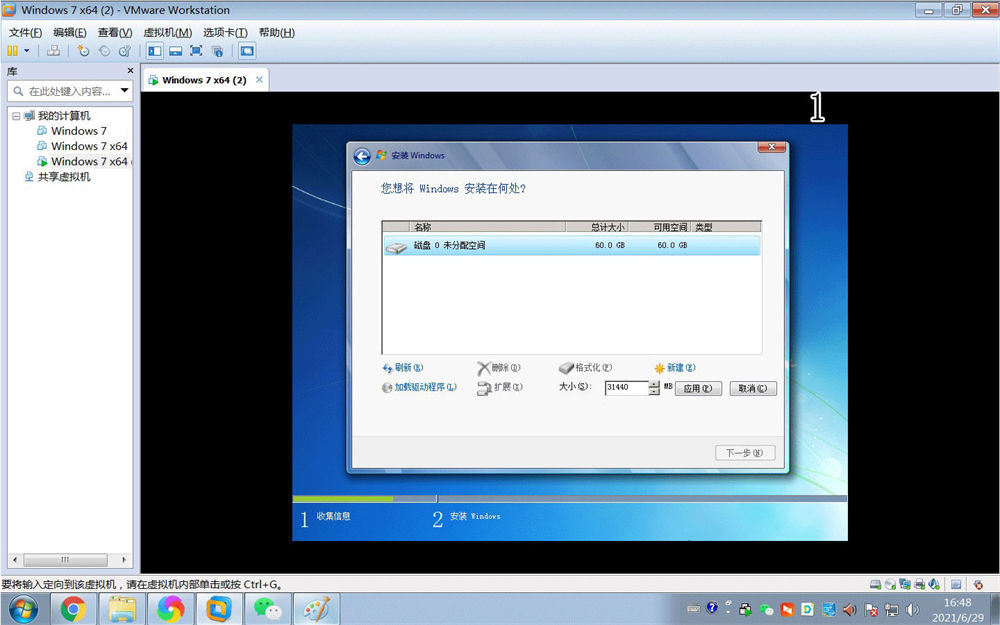This screenshot has width=1000, height=625.
Task: Open the 选项卡(T) menu
Action: coord(225,33)
